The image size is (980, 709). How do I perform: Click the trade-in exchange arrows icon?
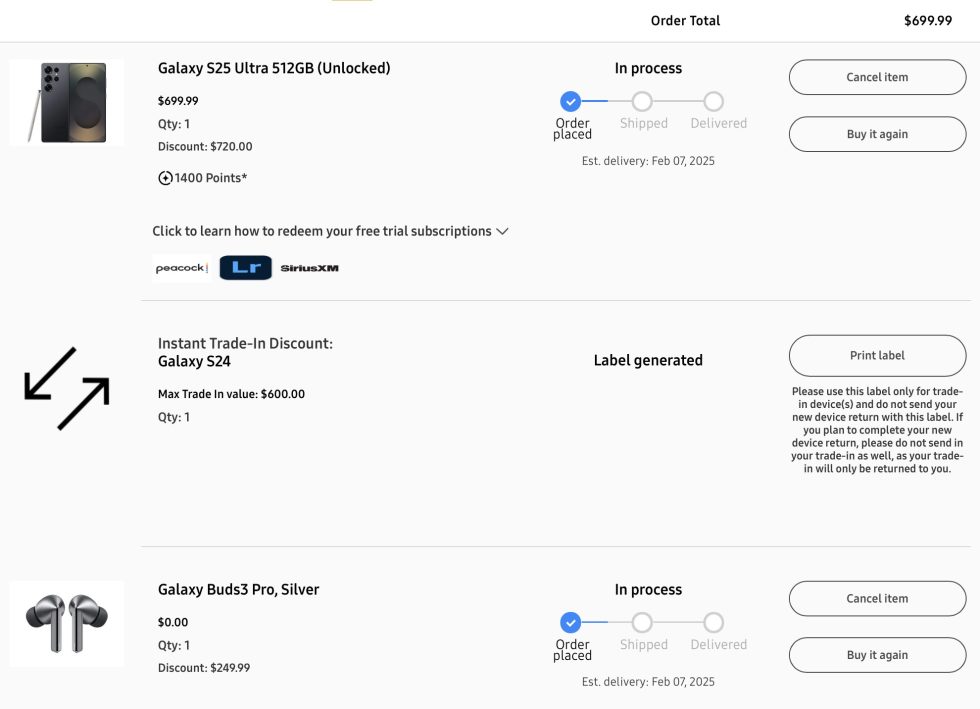coord(66,388)
